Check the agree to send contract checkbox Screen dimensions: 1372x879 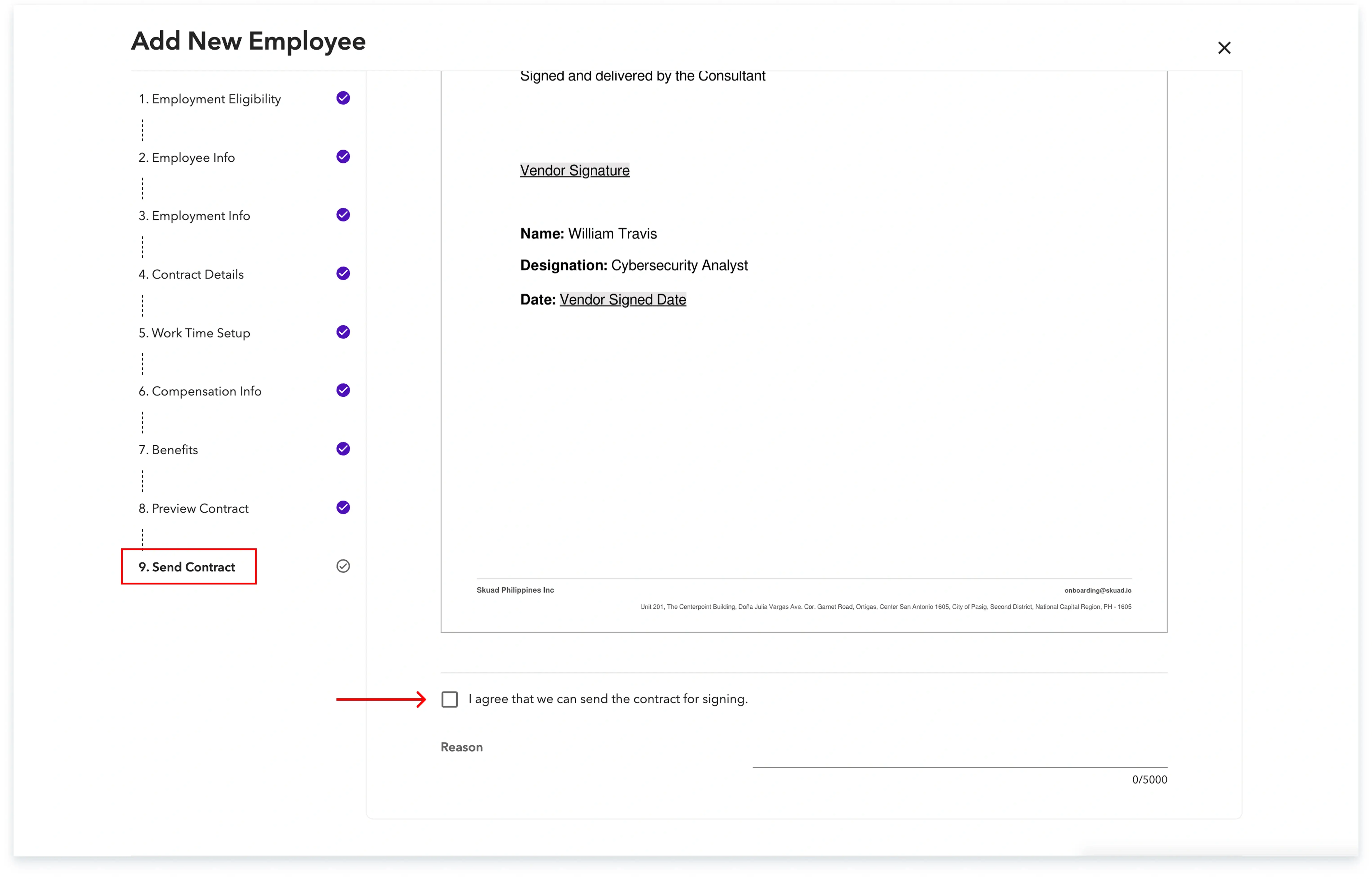(450, 699)
